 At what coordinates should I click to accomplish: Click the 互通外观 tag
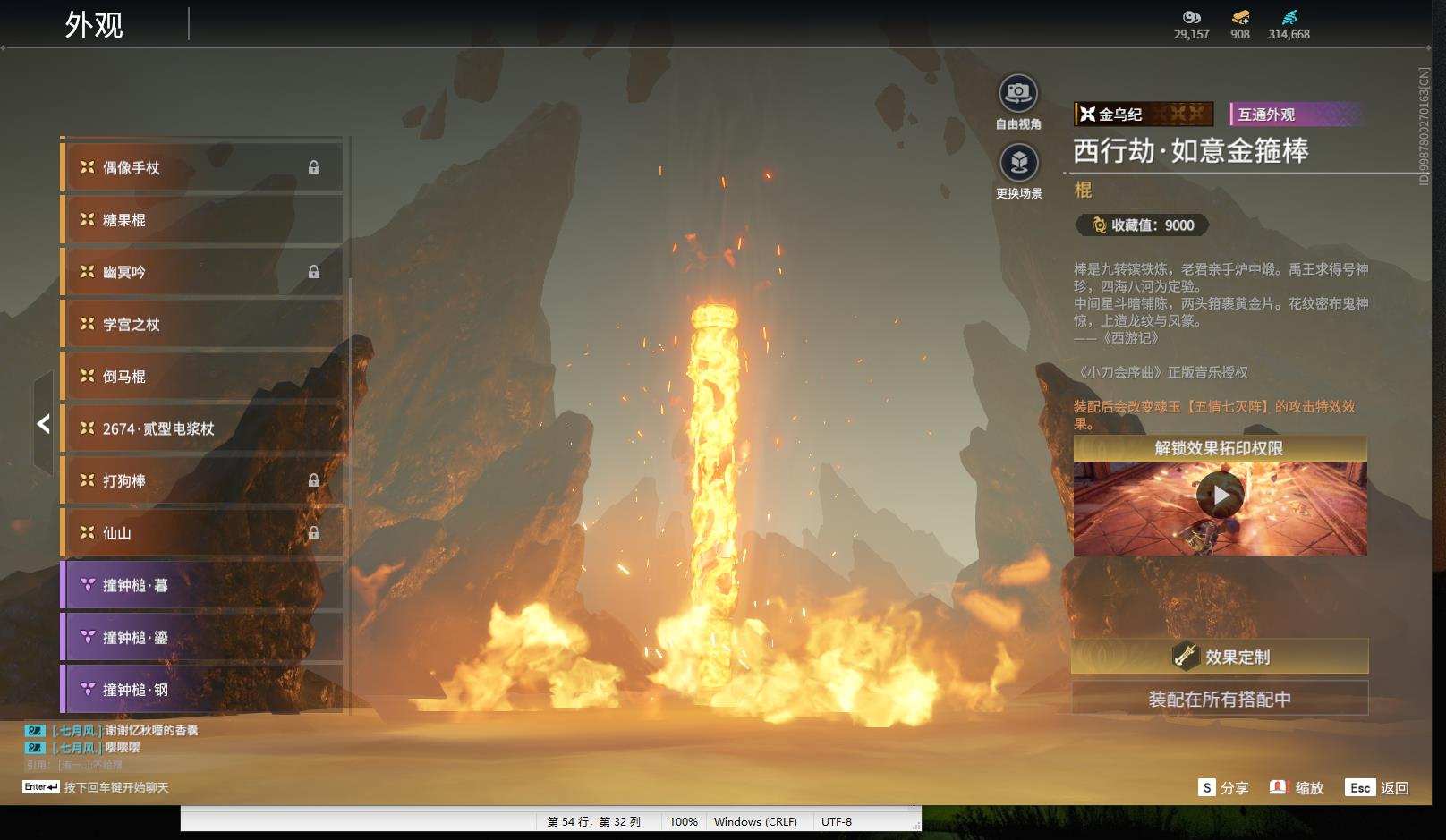(x=1296, y=114)
